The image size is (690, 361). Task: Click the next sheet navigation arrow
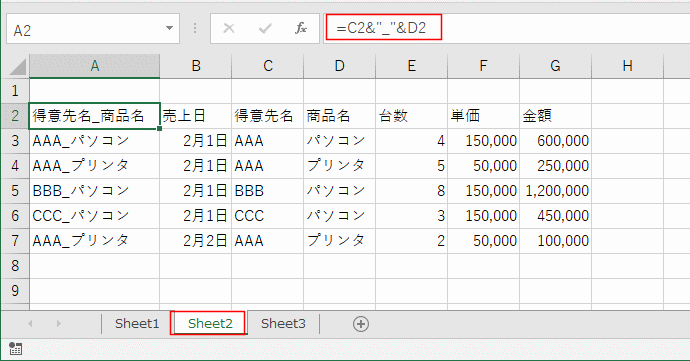(59, 324)
